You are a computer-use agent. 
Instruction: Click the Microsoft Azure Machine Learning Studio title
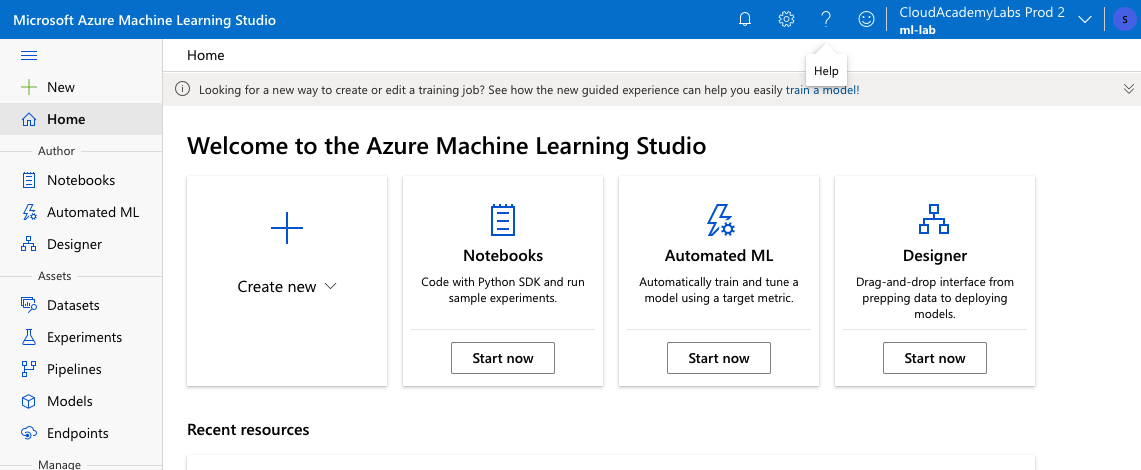(145, 20)
